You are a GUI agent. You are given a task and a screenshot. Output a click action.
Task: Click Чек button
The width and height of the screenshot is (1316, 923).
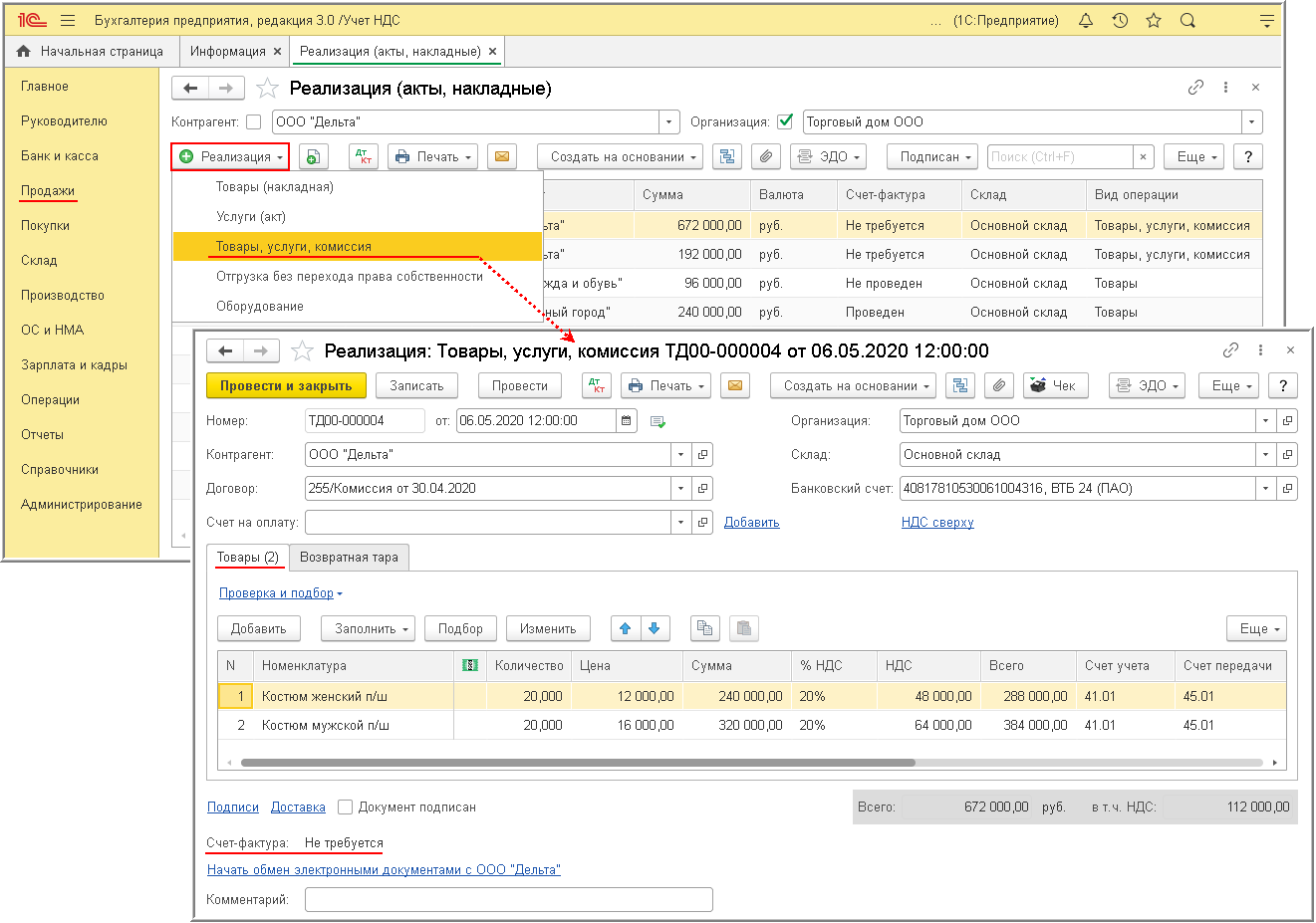1056,385
